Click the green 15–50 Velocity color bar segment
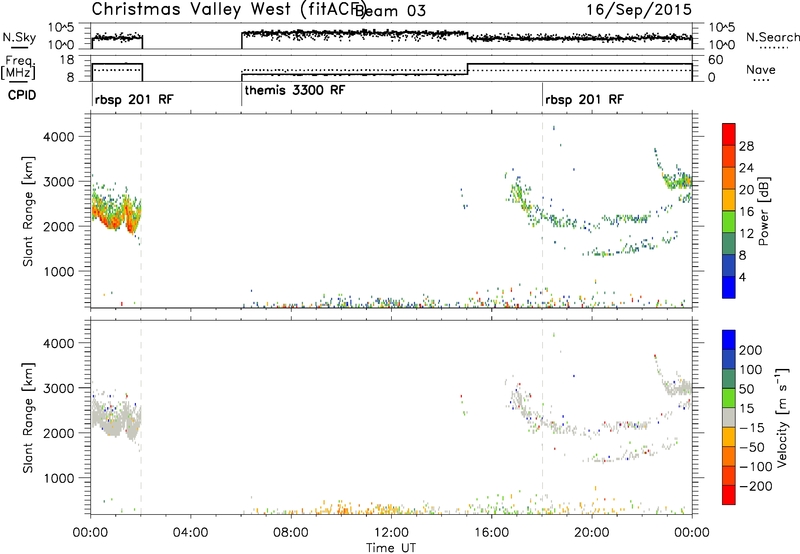 coord(729,398)
